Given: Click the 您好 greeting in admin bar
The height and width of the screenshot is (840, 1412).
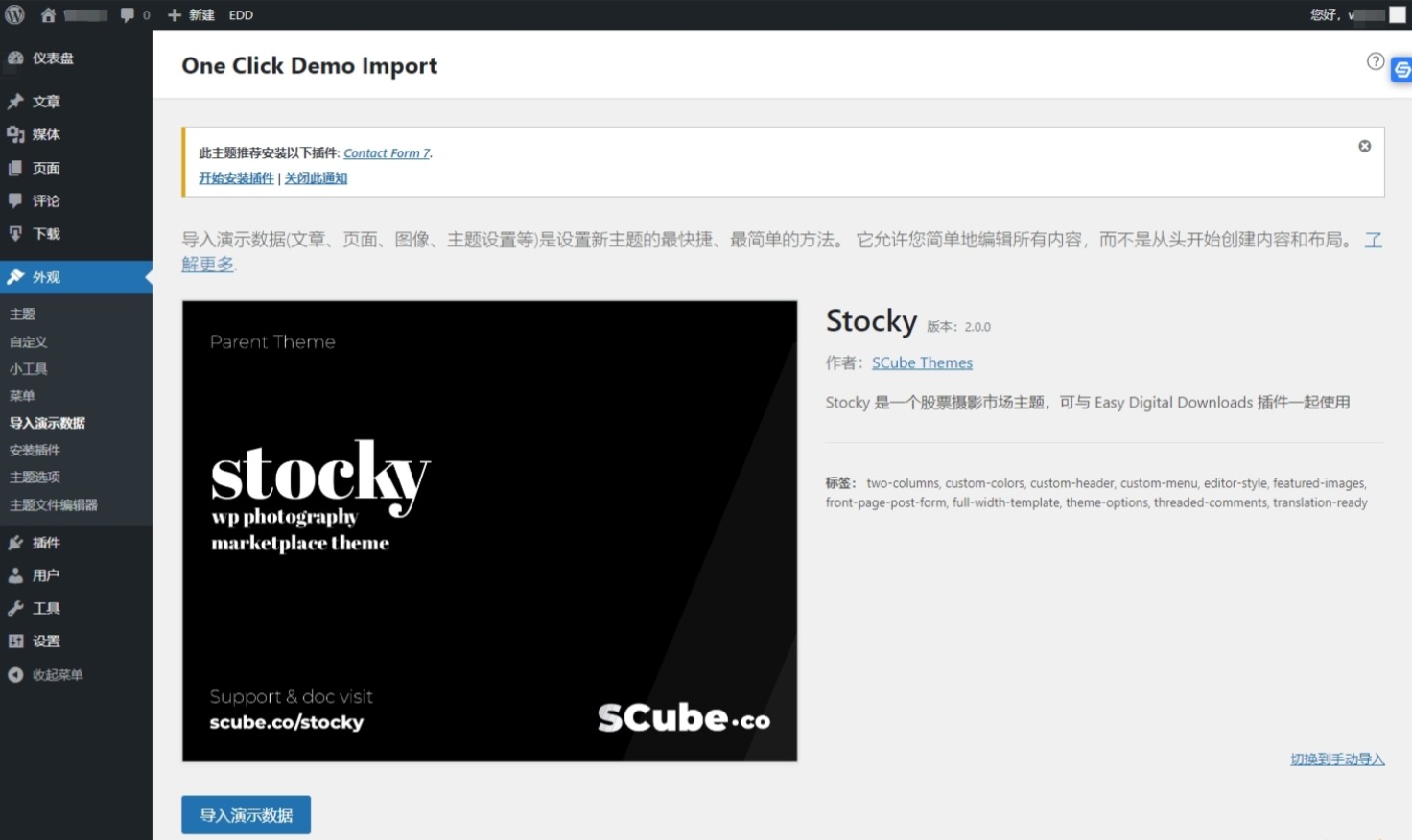Looking at the screenshot, I should [x=1324, y=14].
